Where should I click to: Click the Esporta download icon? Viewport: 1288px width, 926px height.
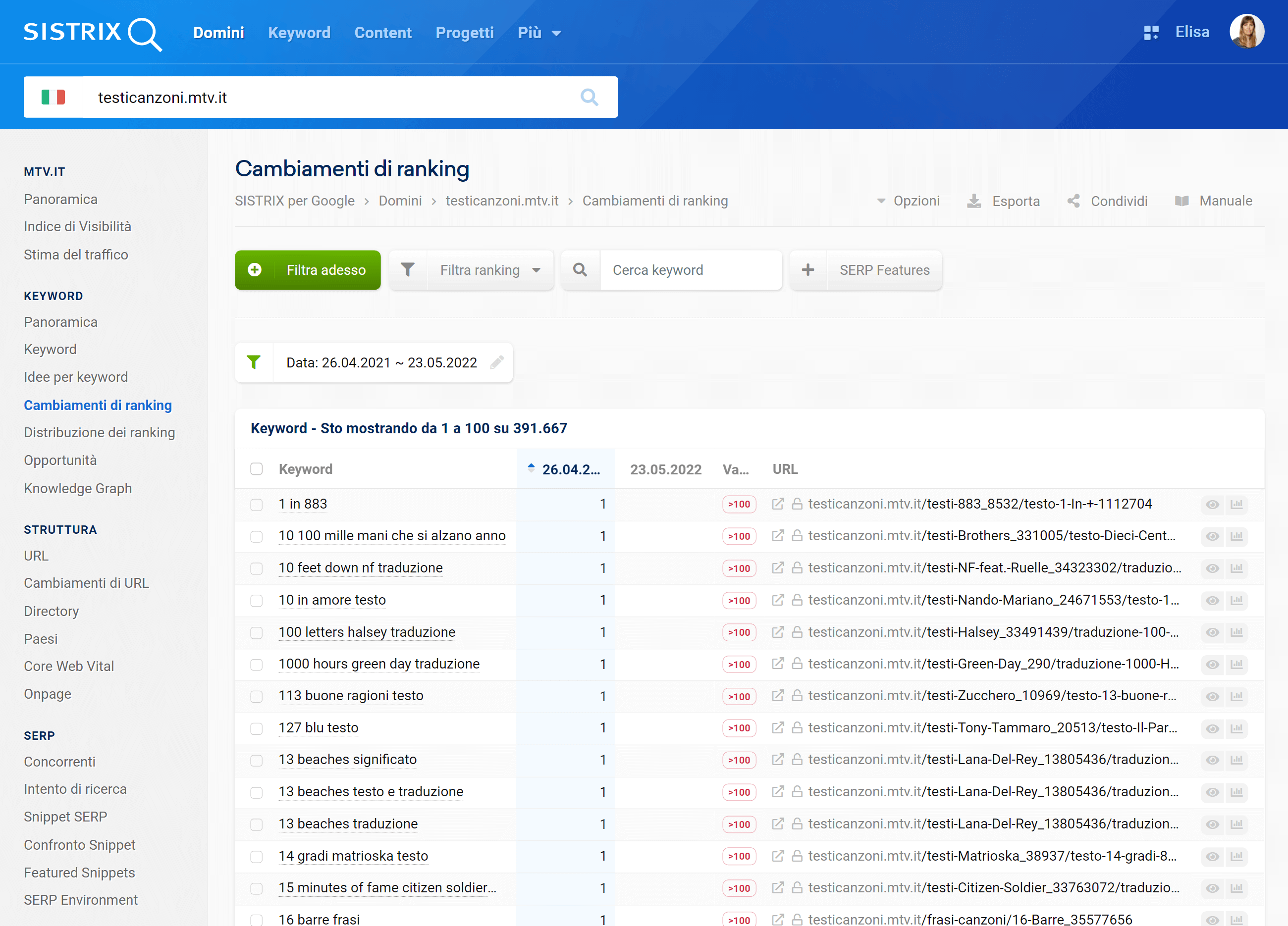coord(974,200)
